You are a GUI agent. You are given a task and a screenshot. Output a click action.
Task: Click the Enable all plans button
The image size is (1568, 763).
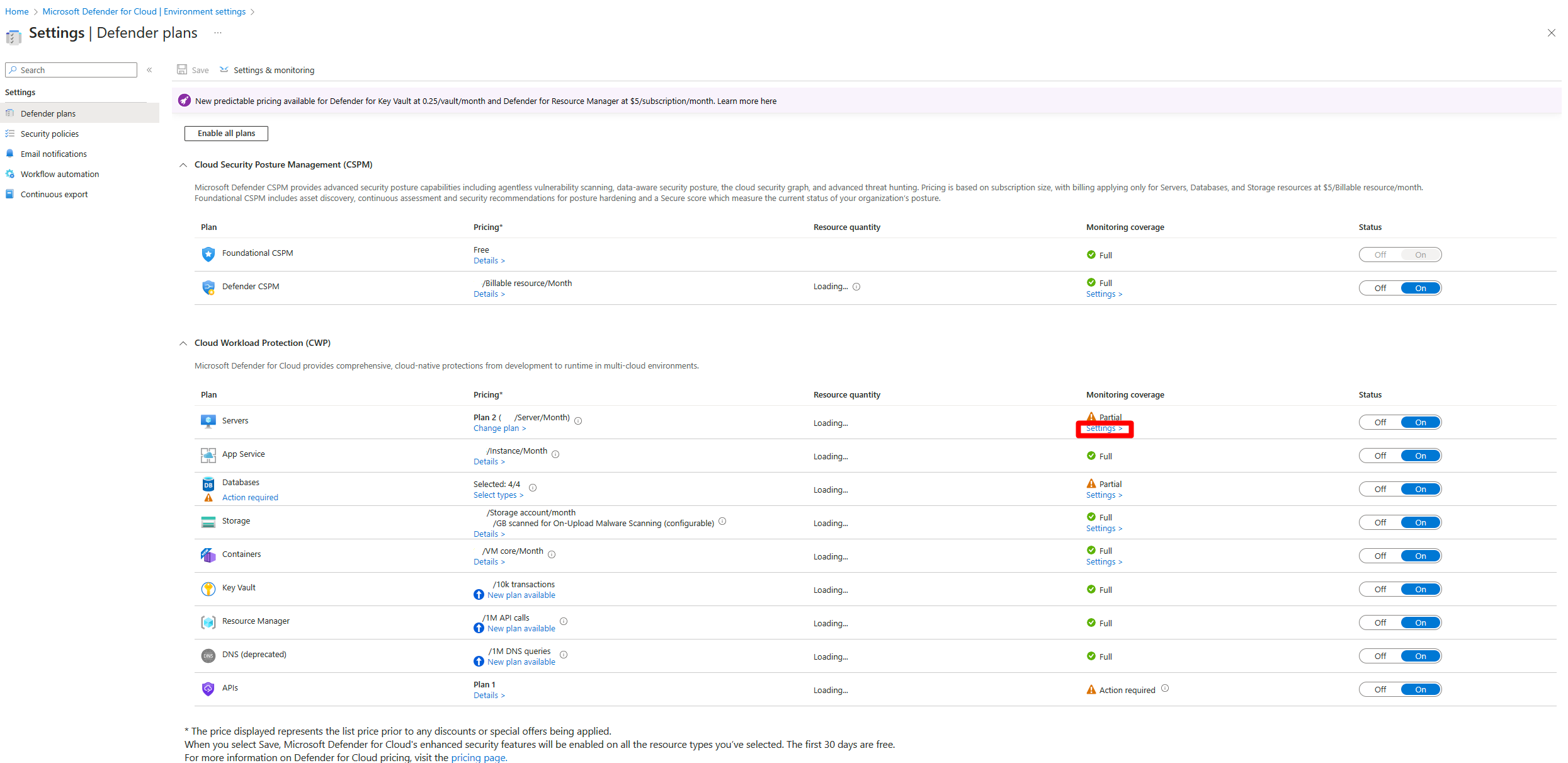[x=226, y=134]
